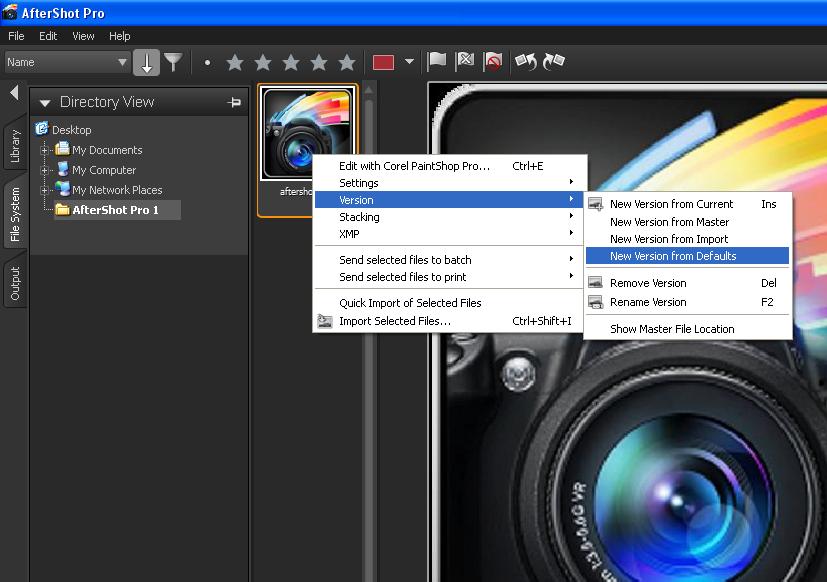
Task: Open the Stacking submenu
Action: (x=449, y=217)
